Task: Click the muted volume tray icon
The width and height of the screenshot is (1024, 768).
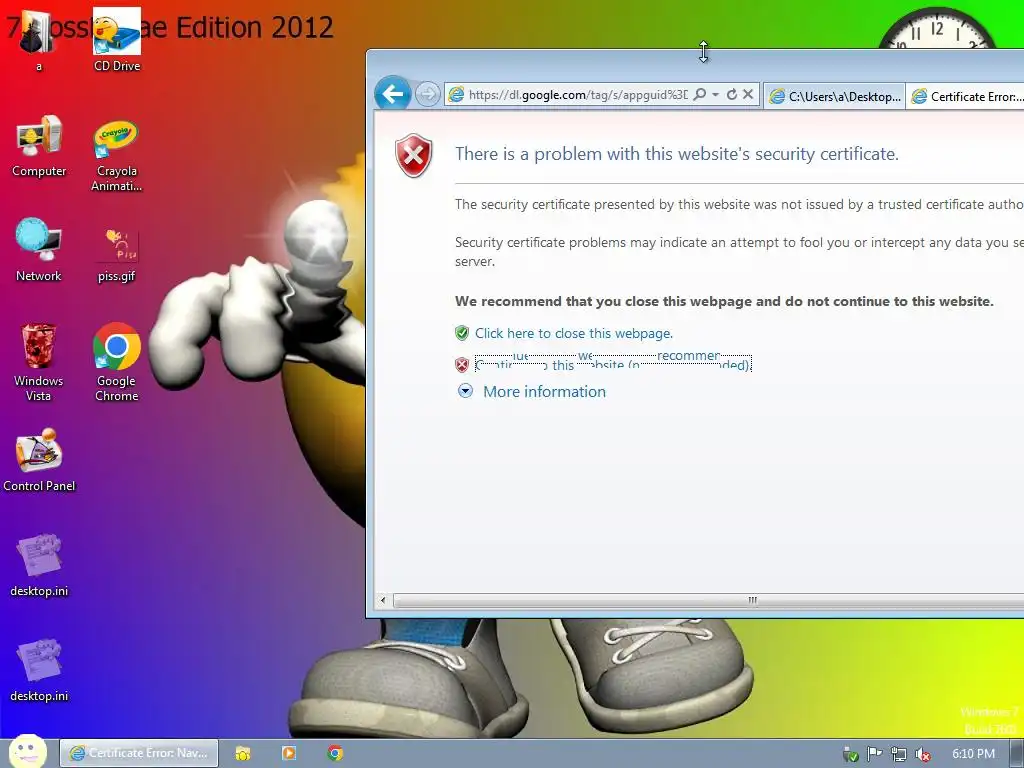Action: pyautogui.click(x=923, y=754)
